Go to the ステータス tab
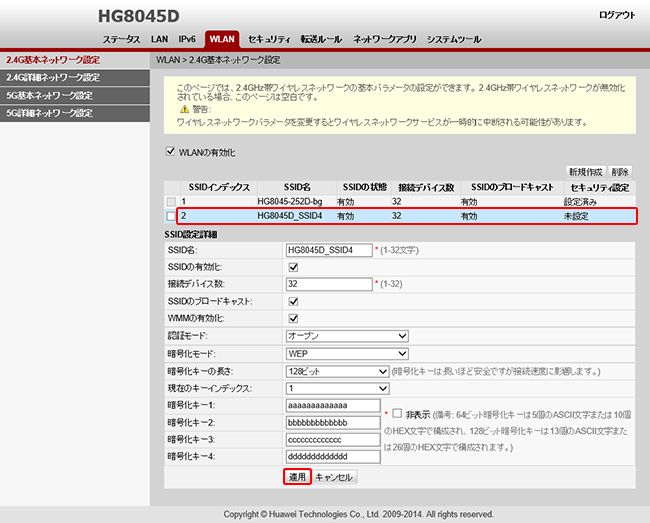Screen dimensions: 650x523 coord(121,39)
